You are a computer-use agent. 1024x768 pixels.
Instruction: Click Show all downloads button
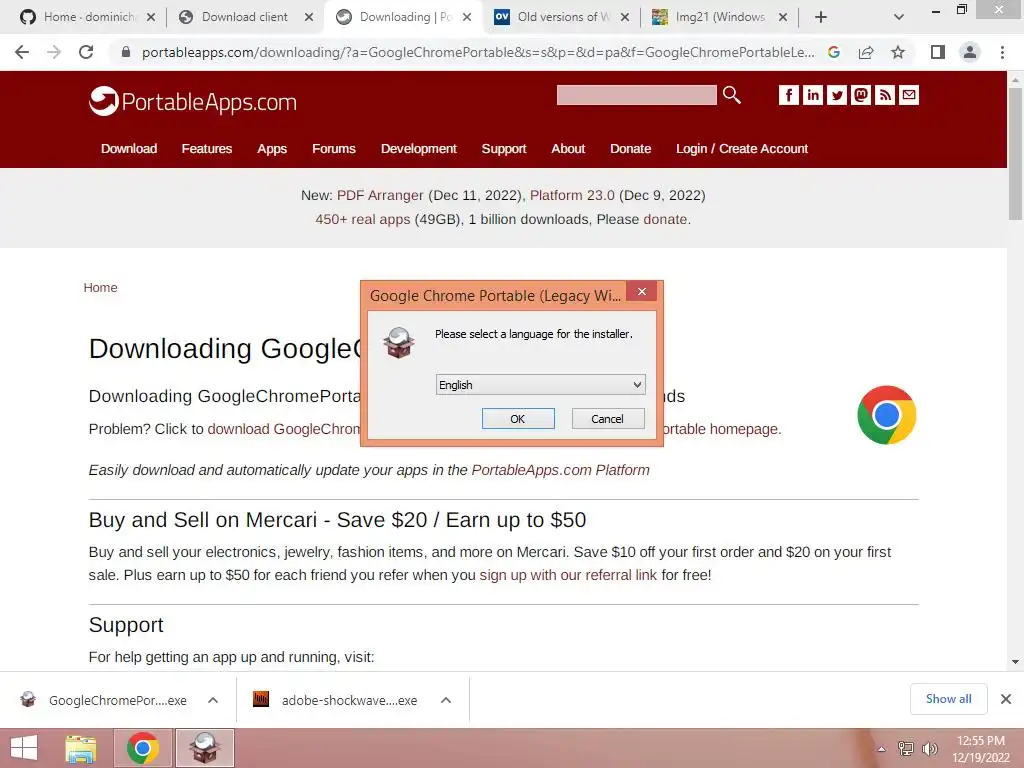[948, 699]
